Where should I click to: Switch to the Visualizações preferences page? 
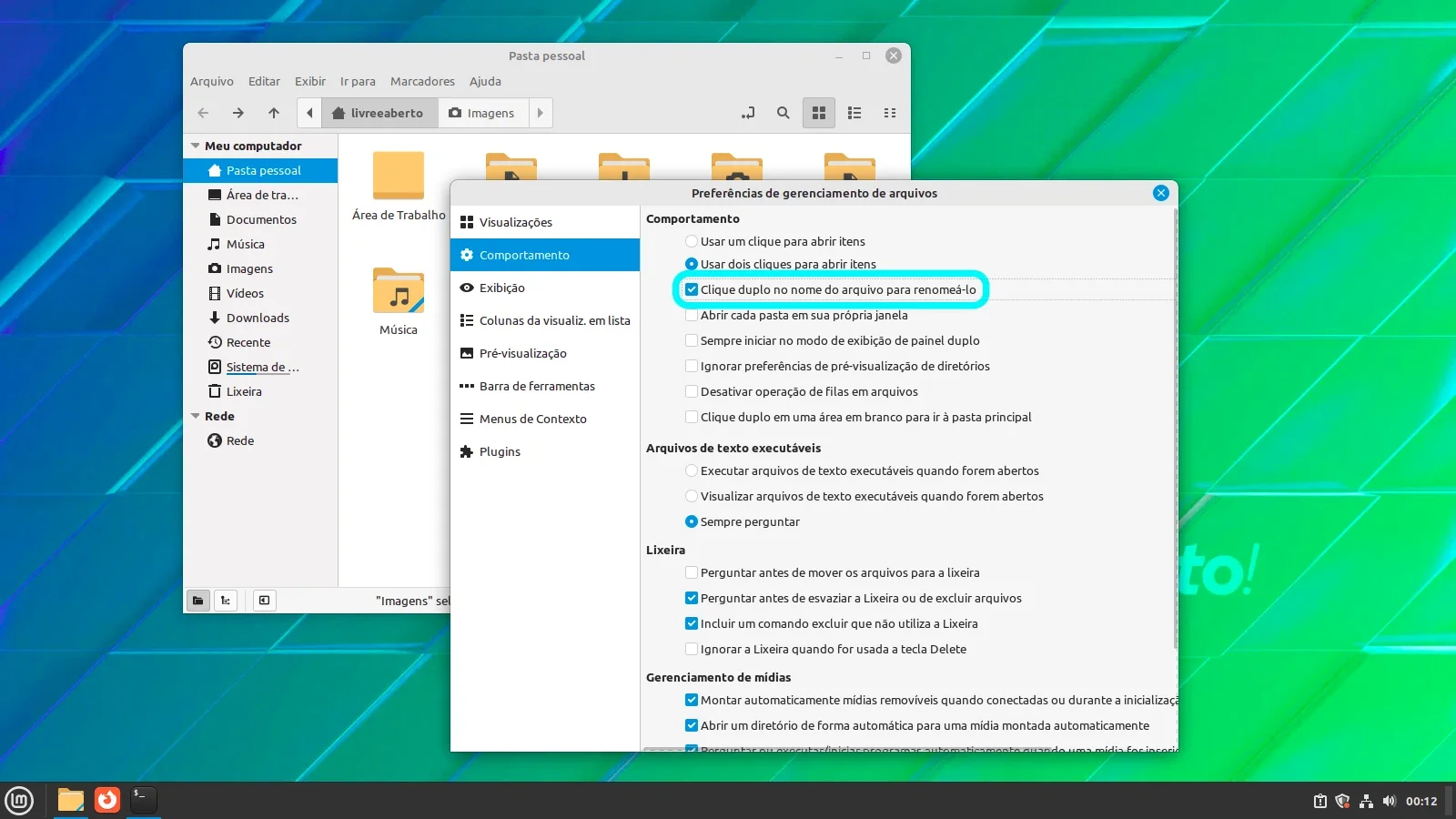[545, 222]
